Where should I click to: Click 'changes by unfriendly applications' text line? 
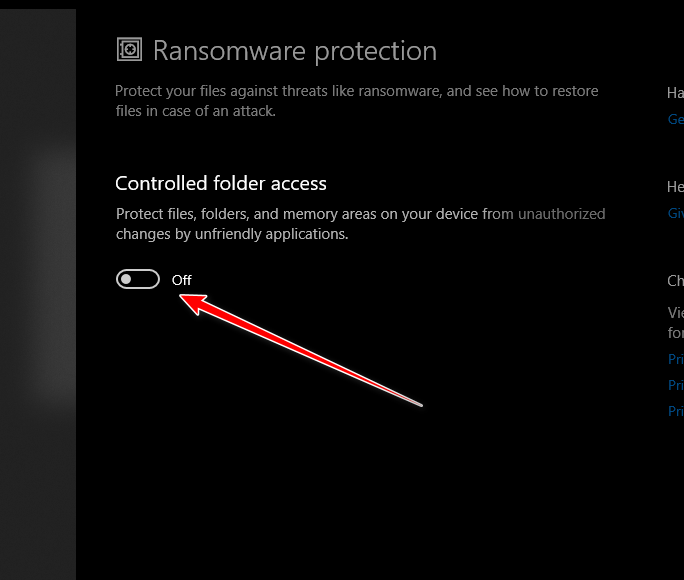coord(231,234)
